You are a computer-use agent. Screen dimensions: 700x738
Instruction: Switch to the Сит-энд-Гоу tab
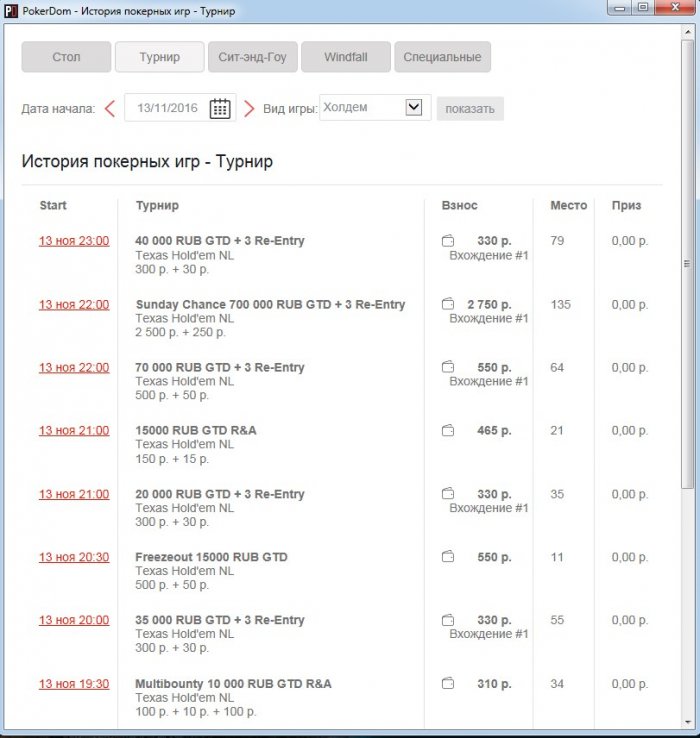[x=253, y=57]
